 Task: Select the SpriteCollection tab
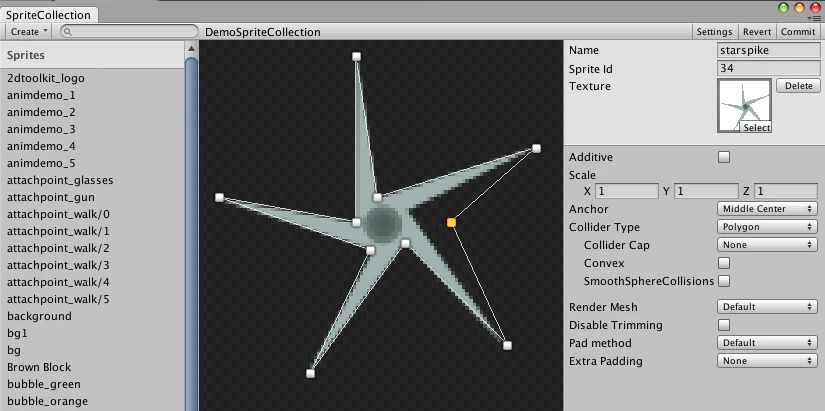coord(48,15)
